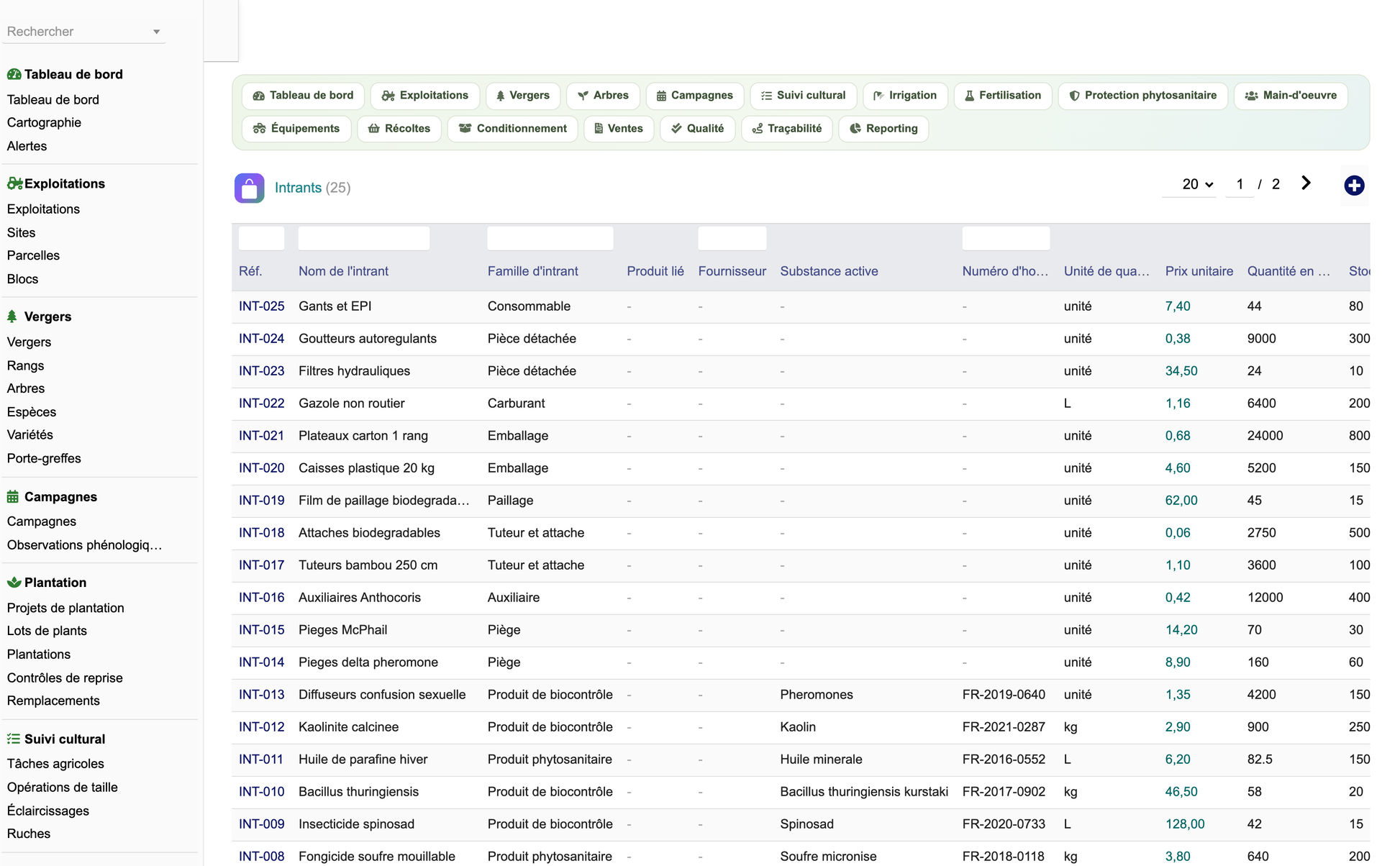The width and height of the screenshot is (1400, 866).
Task: Open Arbres tab in top bar
Action: click(x=603, y=96)
